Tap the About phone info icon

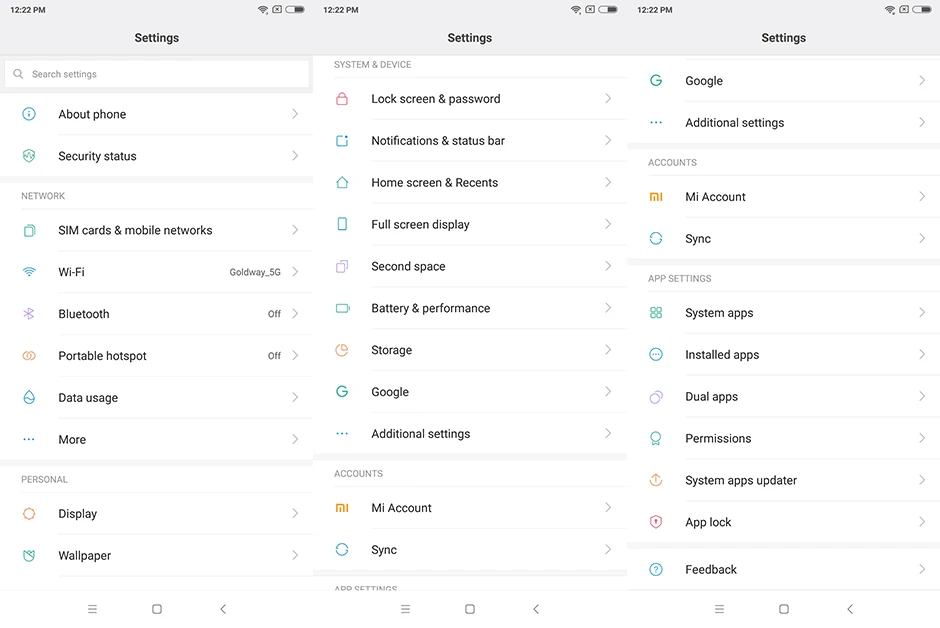point(29,114)
